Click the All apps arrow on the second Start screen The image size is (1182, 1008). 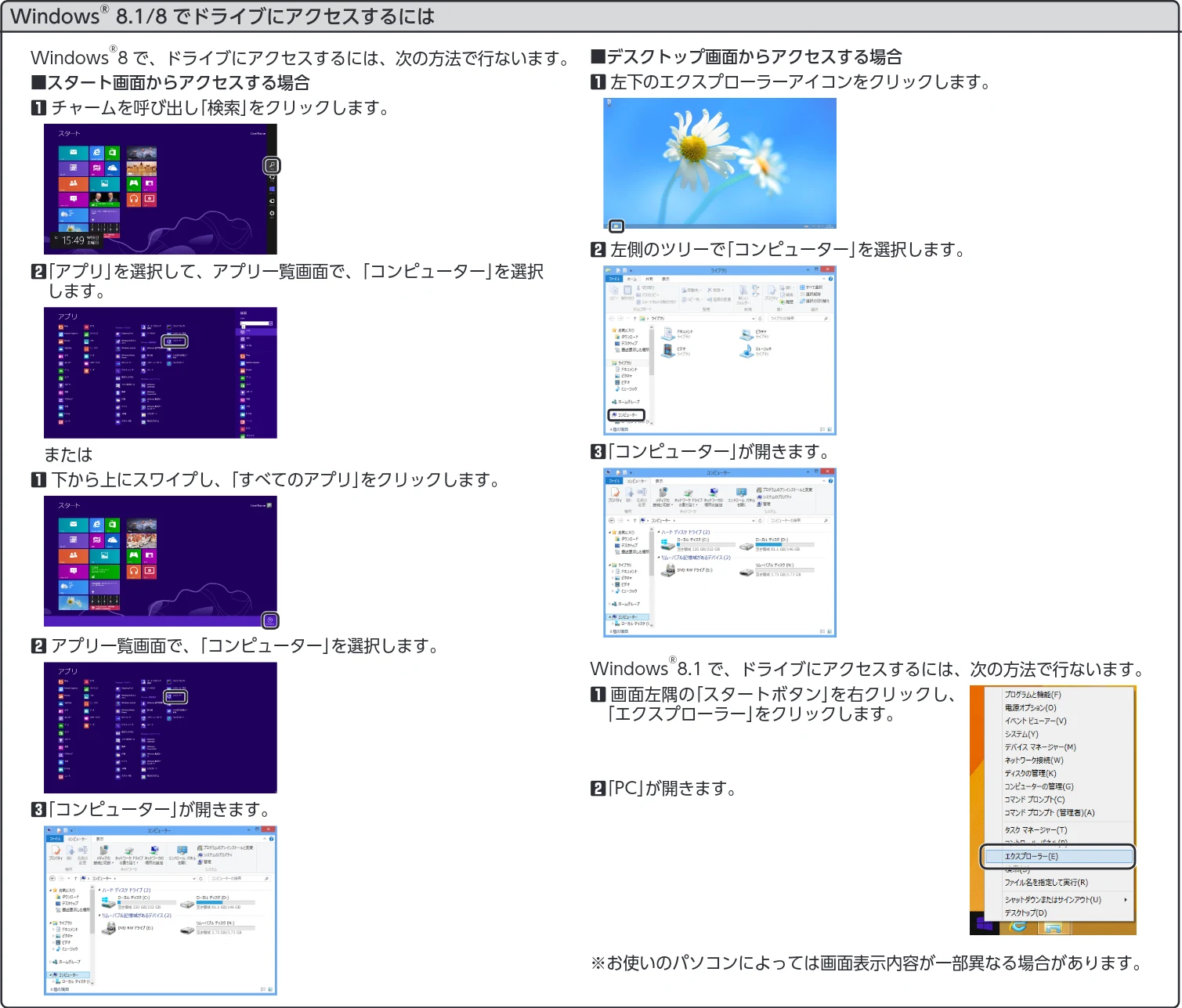point(269,620)
